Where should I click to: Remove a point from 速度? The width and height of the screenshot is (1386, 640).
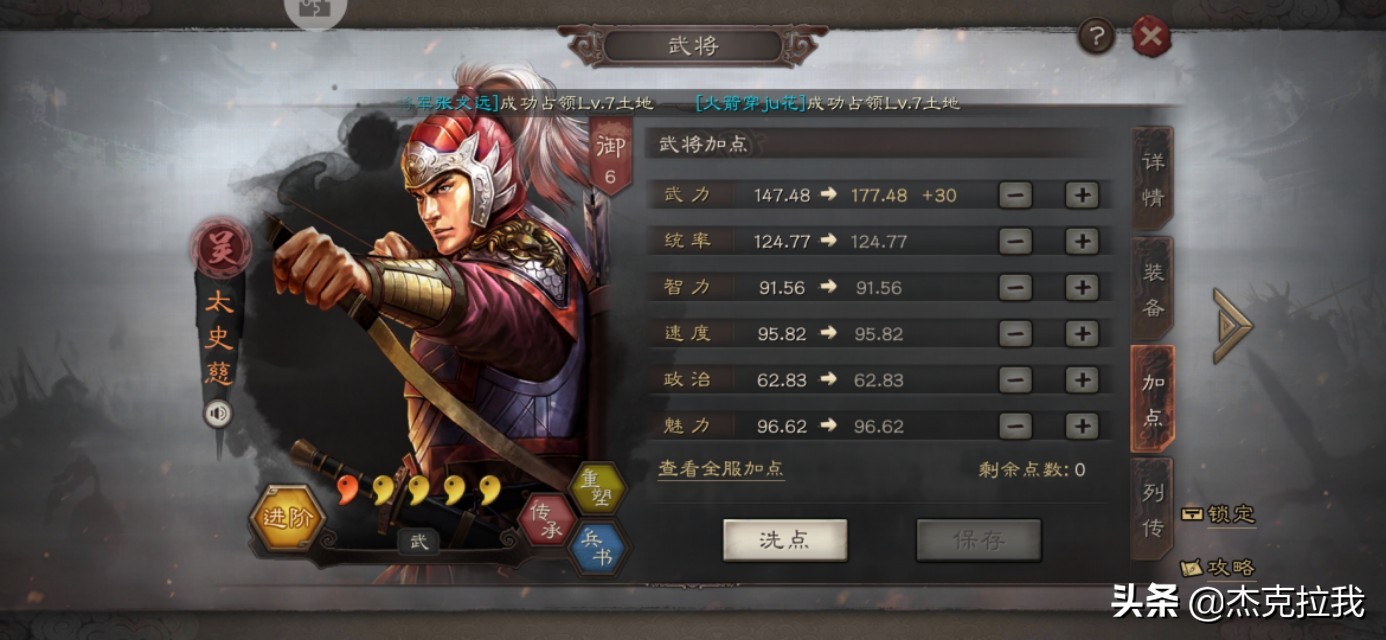point(1015,334)
